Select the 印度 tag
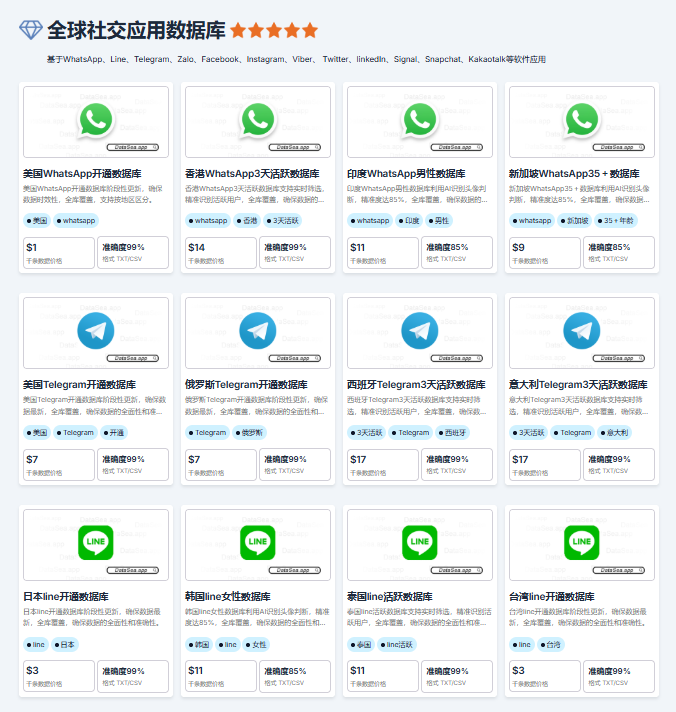The height and width of the screenshot is (712, 676). [x=409, y=221]
